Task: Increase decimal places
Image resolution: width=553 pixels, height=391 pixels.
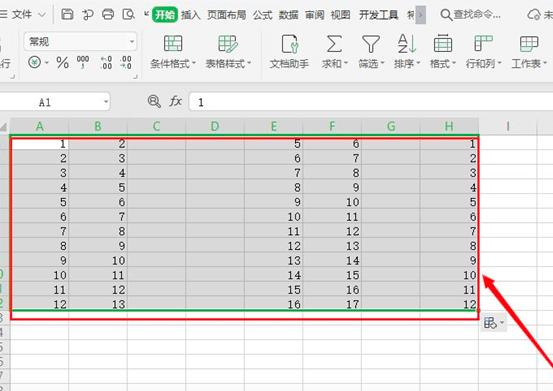Action: tap(106, 62)
